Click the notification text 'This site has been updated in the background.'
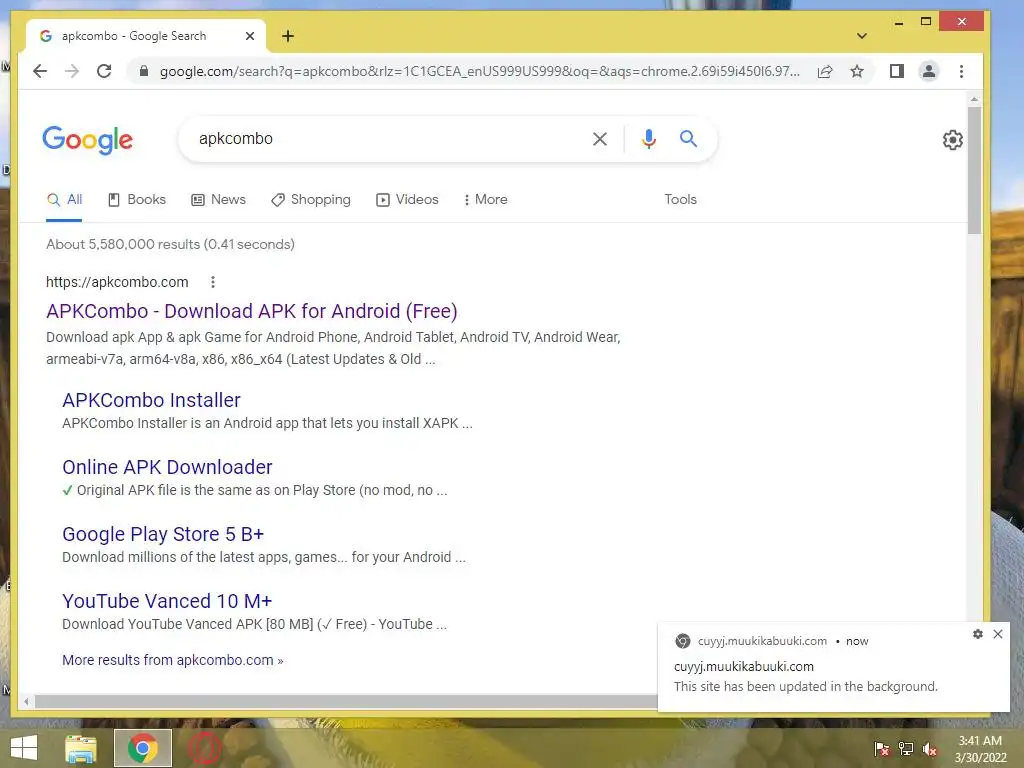This screenshot has width=1024, height=768. pos(806,687)
